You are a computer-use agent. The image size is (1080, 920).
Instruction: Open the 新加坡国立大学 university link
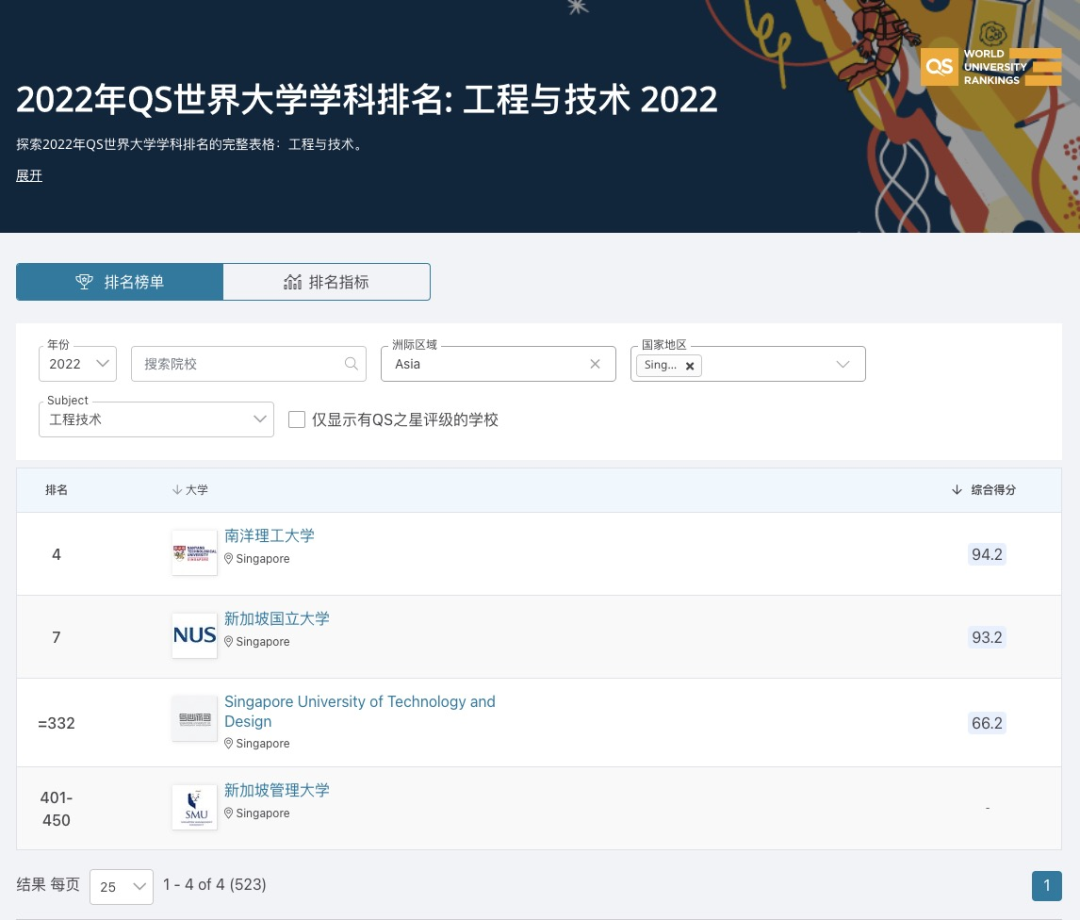[x=277, y=618]
